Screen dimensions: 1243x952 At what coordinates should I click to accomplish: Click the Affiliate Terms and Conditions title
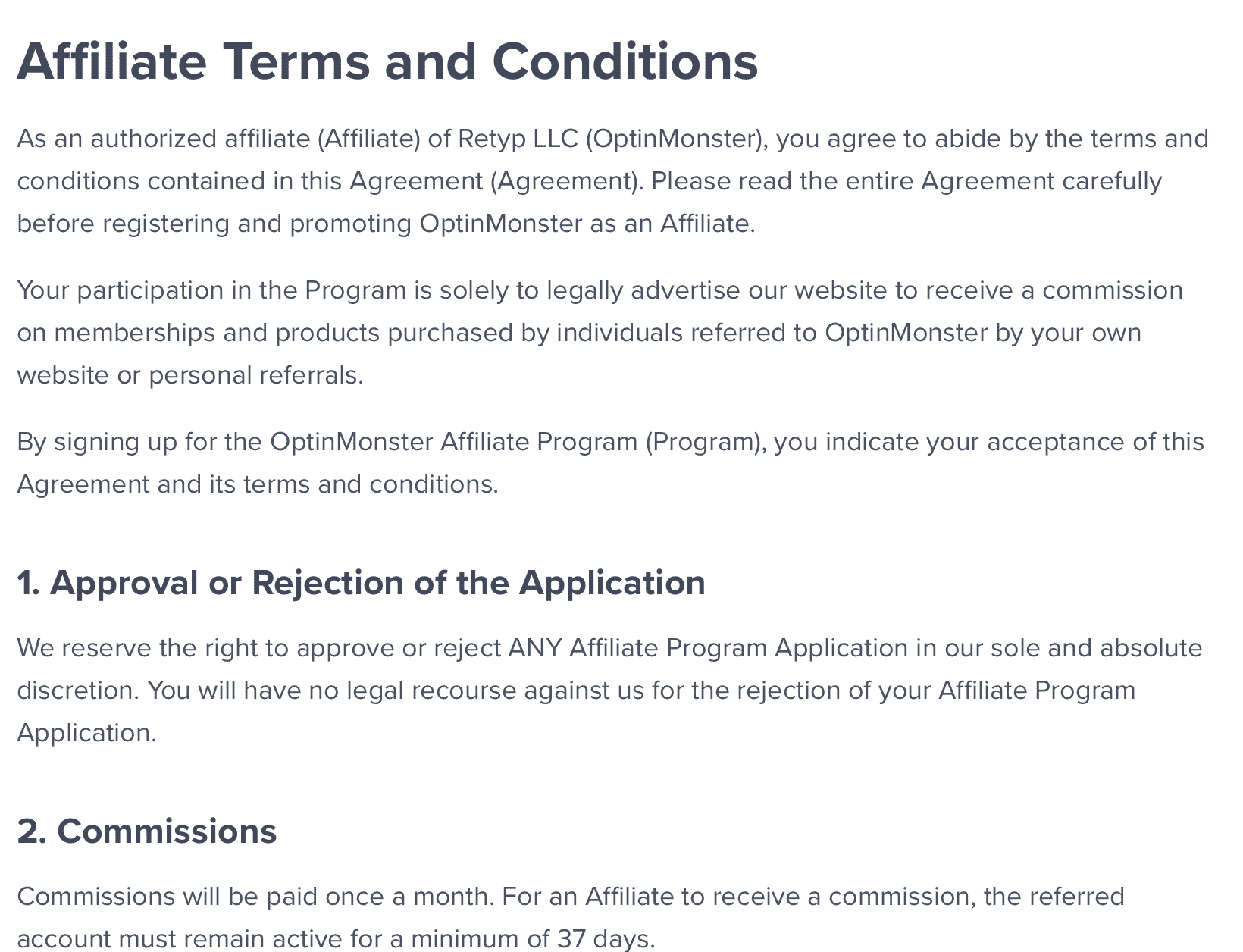[x=387, y=61]
